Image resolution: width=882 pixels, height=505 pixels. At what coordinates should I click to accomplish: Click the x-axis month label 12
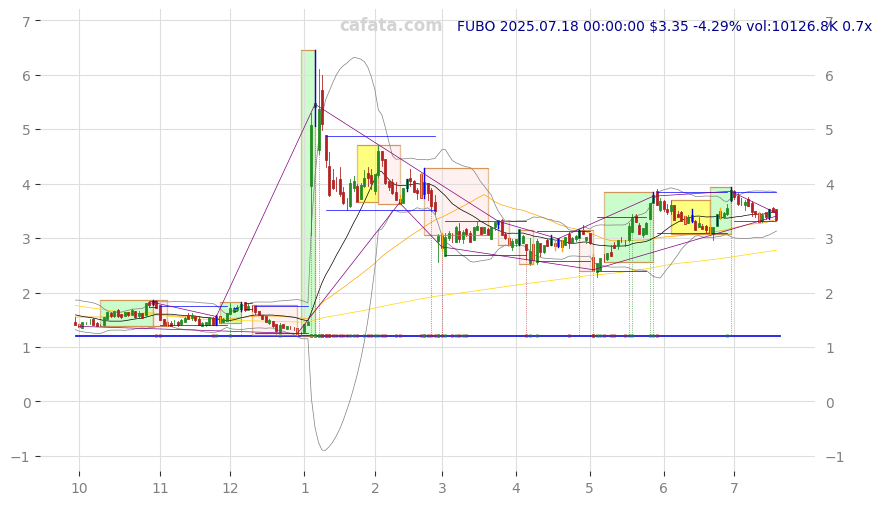[x=230, y=488]
